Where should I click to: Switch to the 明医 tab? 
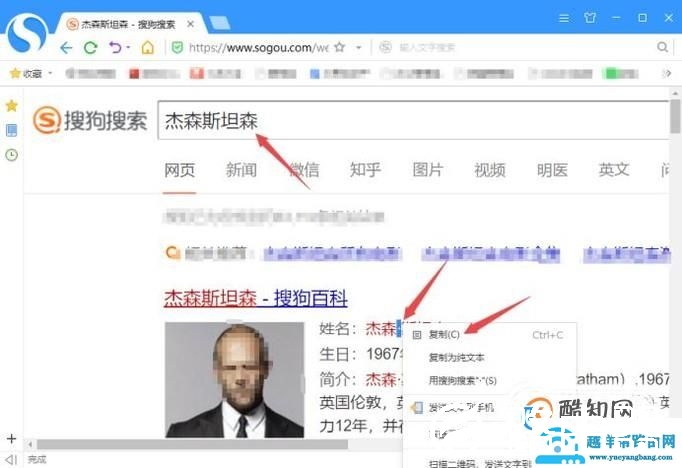pos(552,170)
